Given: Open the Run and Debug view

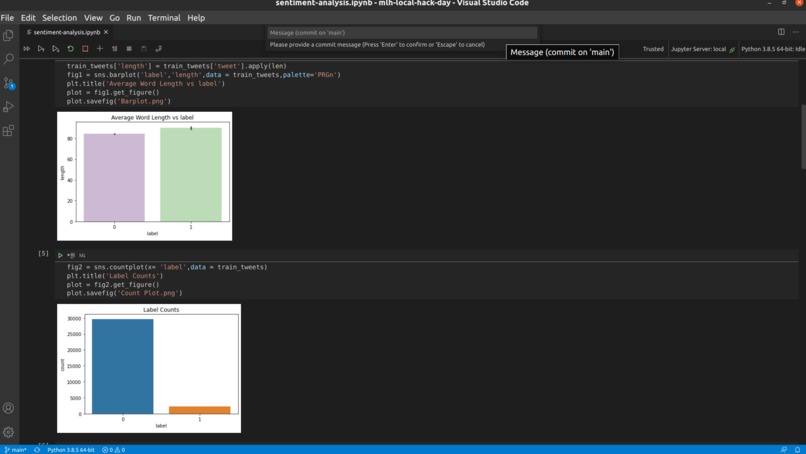Looking at the screenshot, I should pos(8,106).
